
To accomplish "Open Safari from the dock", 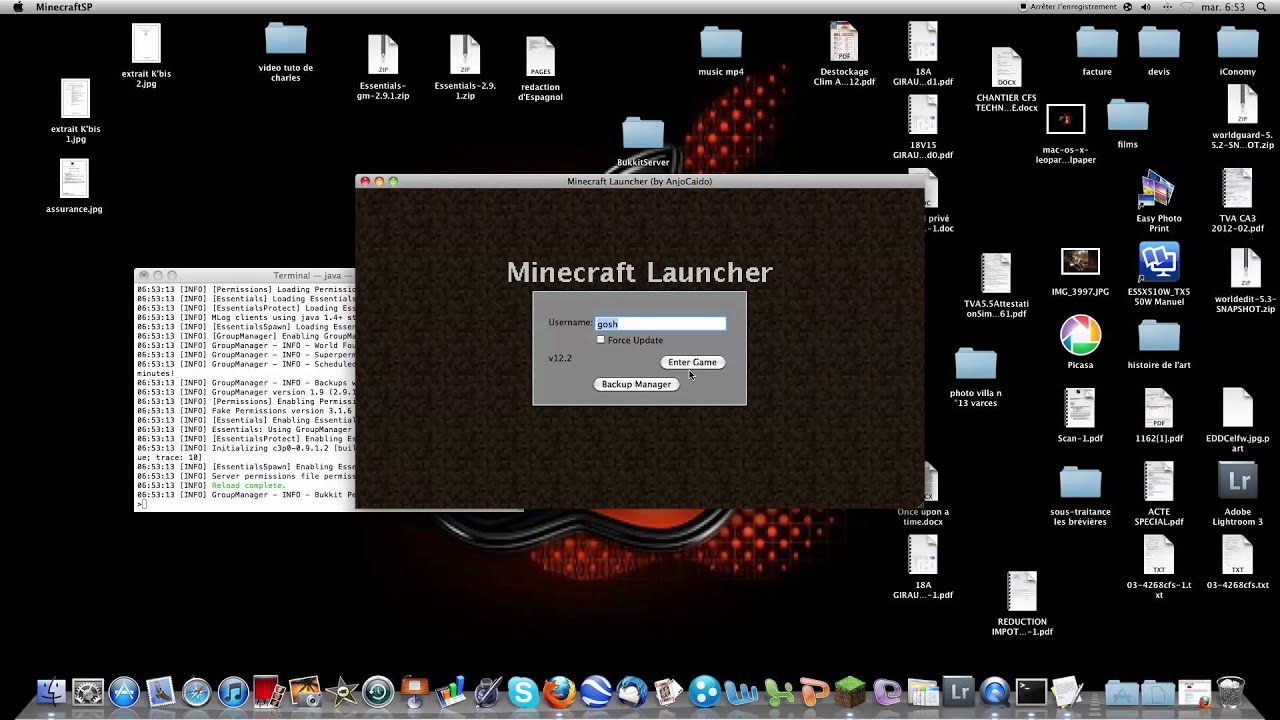I will (197, 692).
